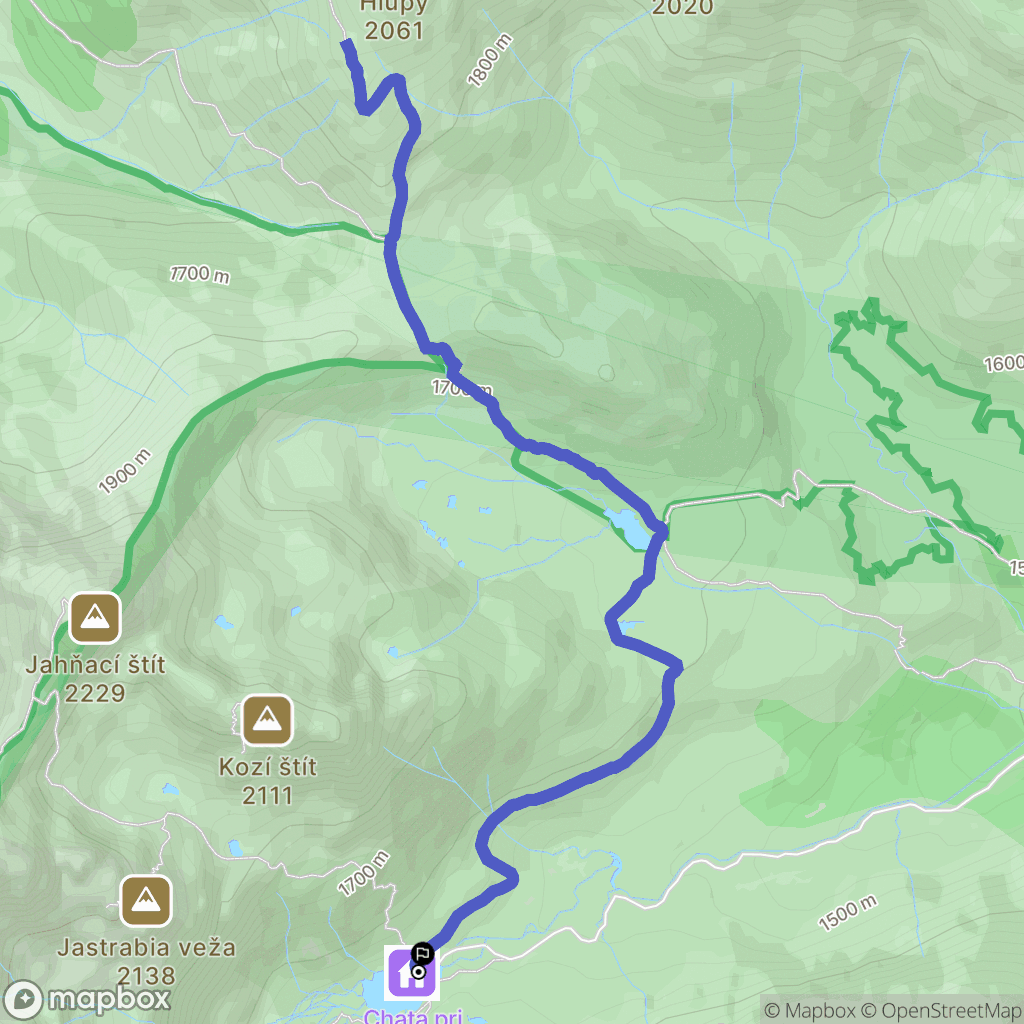The width and height of the screenshot is (1024, 1024).
Task: Open the © OpenStreetMap attribution link
Action: point(940,1010)
